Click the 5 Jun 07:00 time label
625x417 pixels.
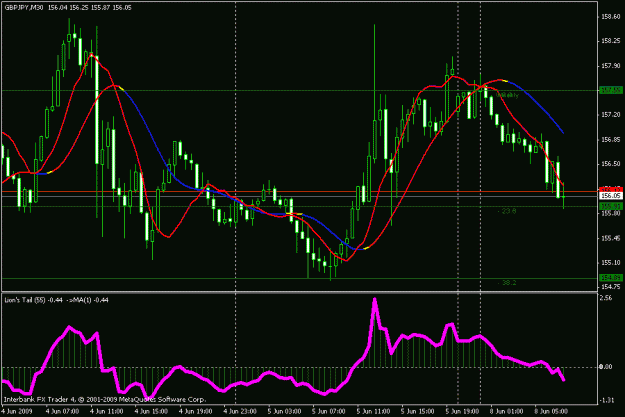pos(329,411)
